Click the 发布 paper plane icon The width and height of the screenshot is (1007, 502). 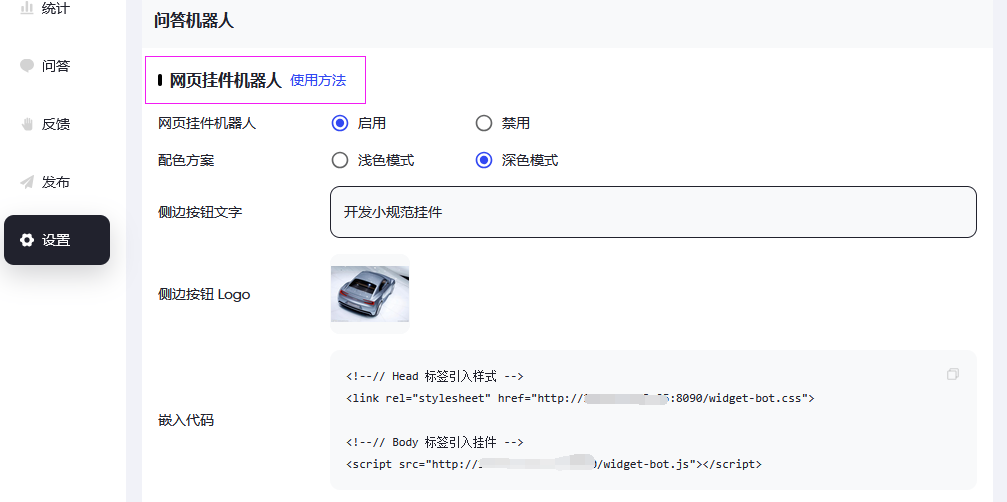(x=26, y=182)
